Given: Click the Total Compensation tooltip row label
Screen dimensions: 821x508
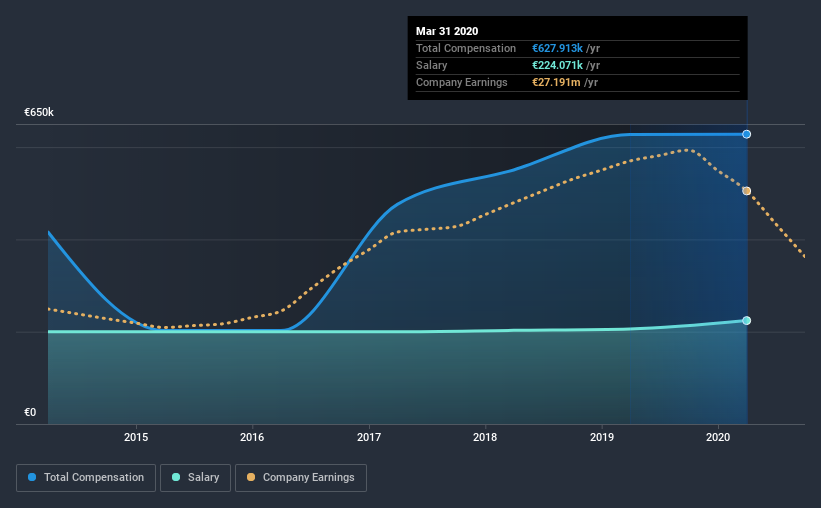Looking at the screenshot, I should 466,48.
